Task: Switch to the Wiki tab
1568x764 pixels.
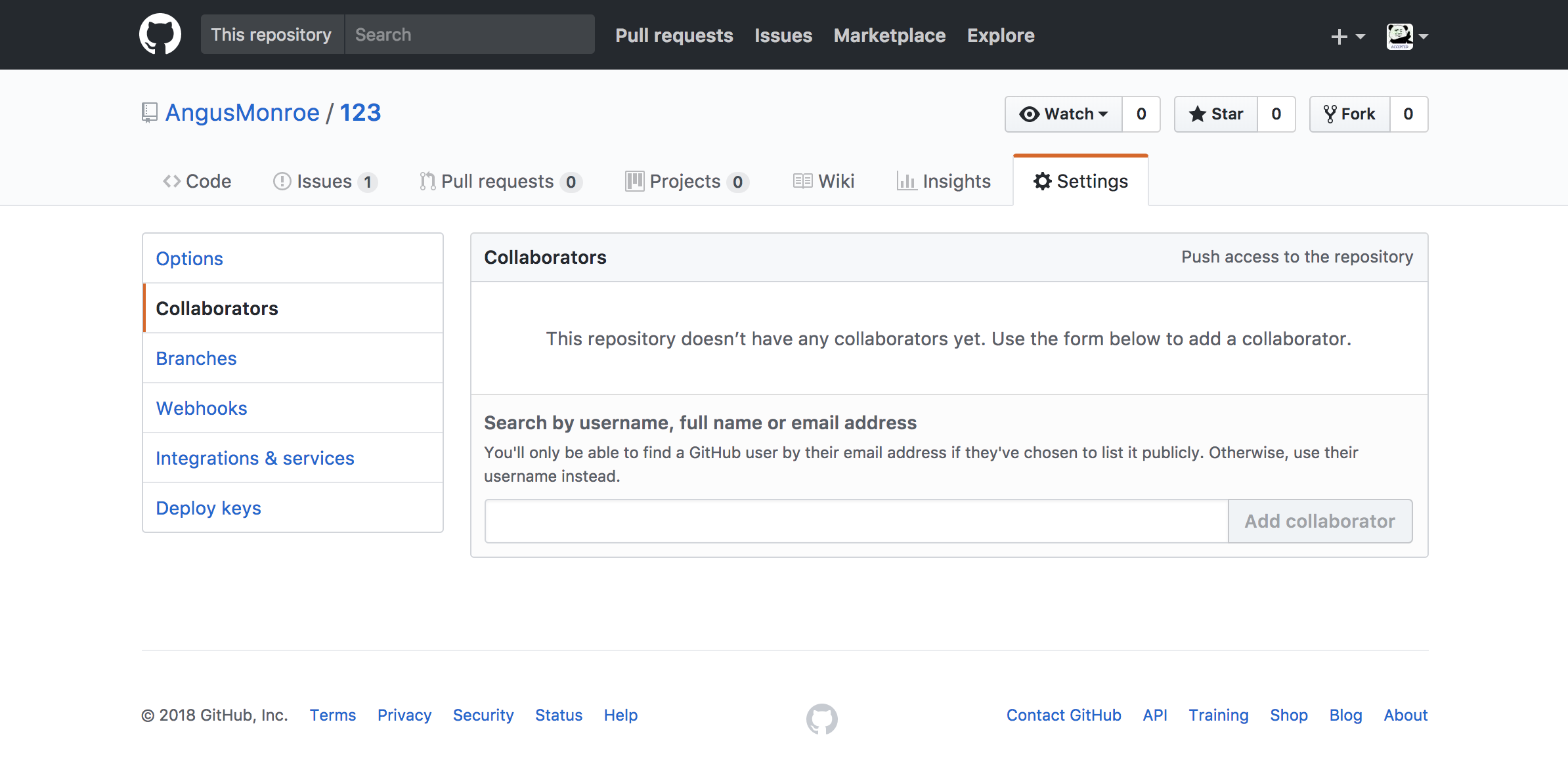Action: click(823, 181)
